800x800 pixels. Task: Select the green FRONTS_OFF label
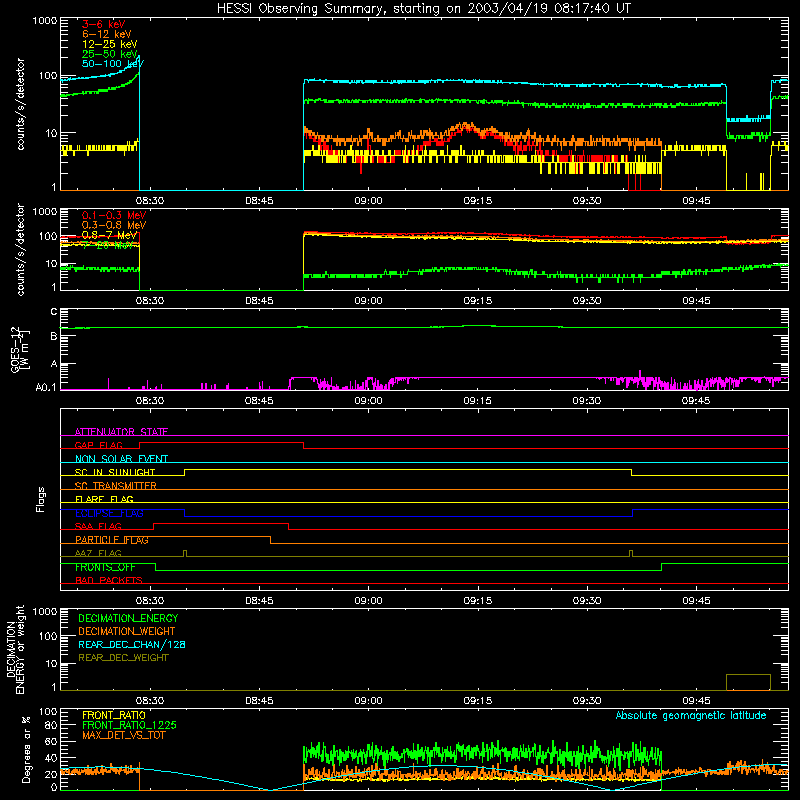(105, 567)
